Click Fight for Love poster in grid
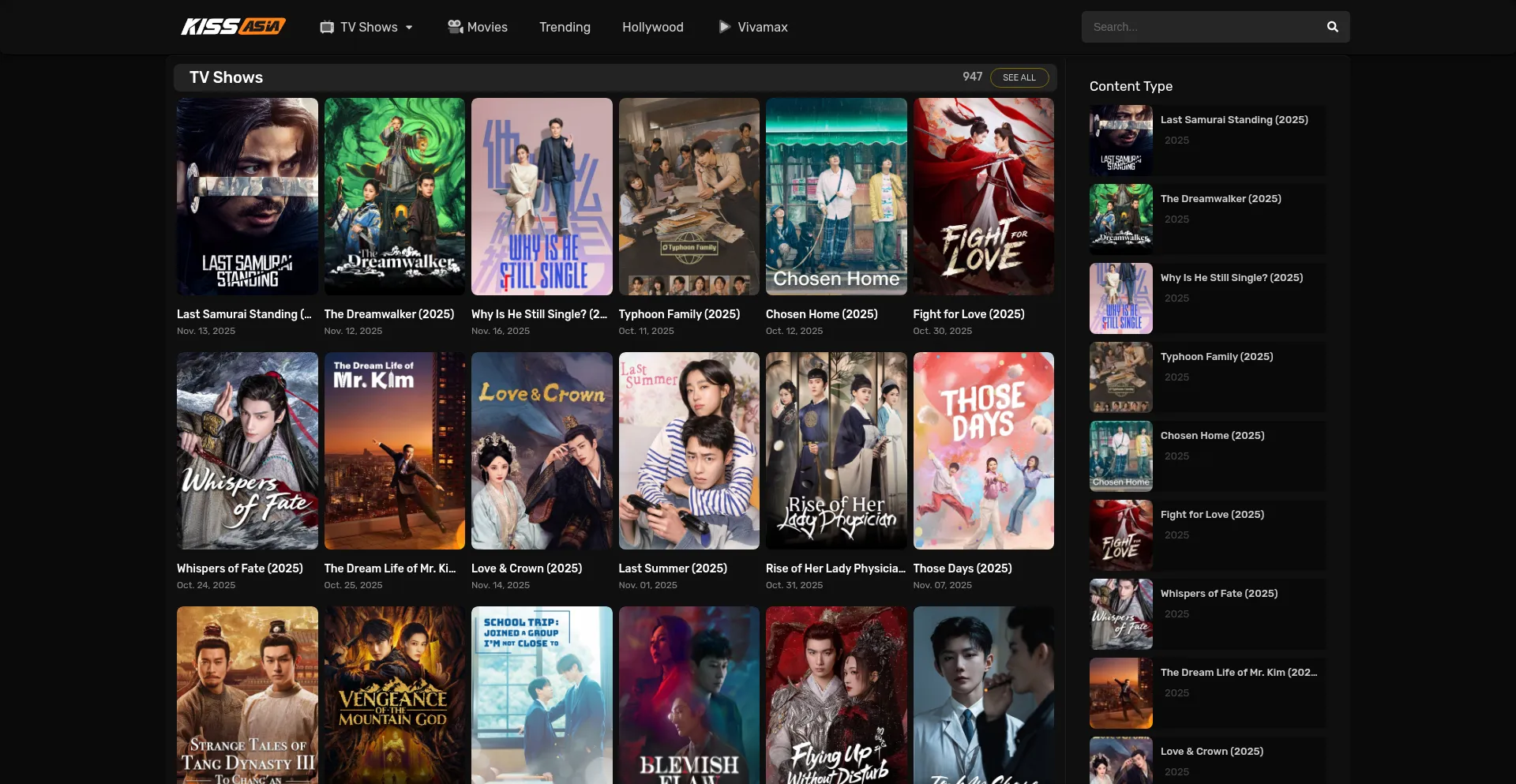 [x=983, y=197]
